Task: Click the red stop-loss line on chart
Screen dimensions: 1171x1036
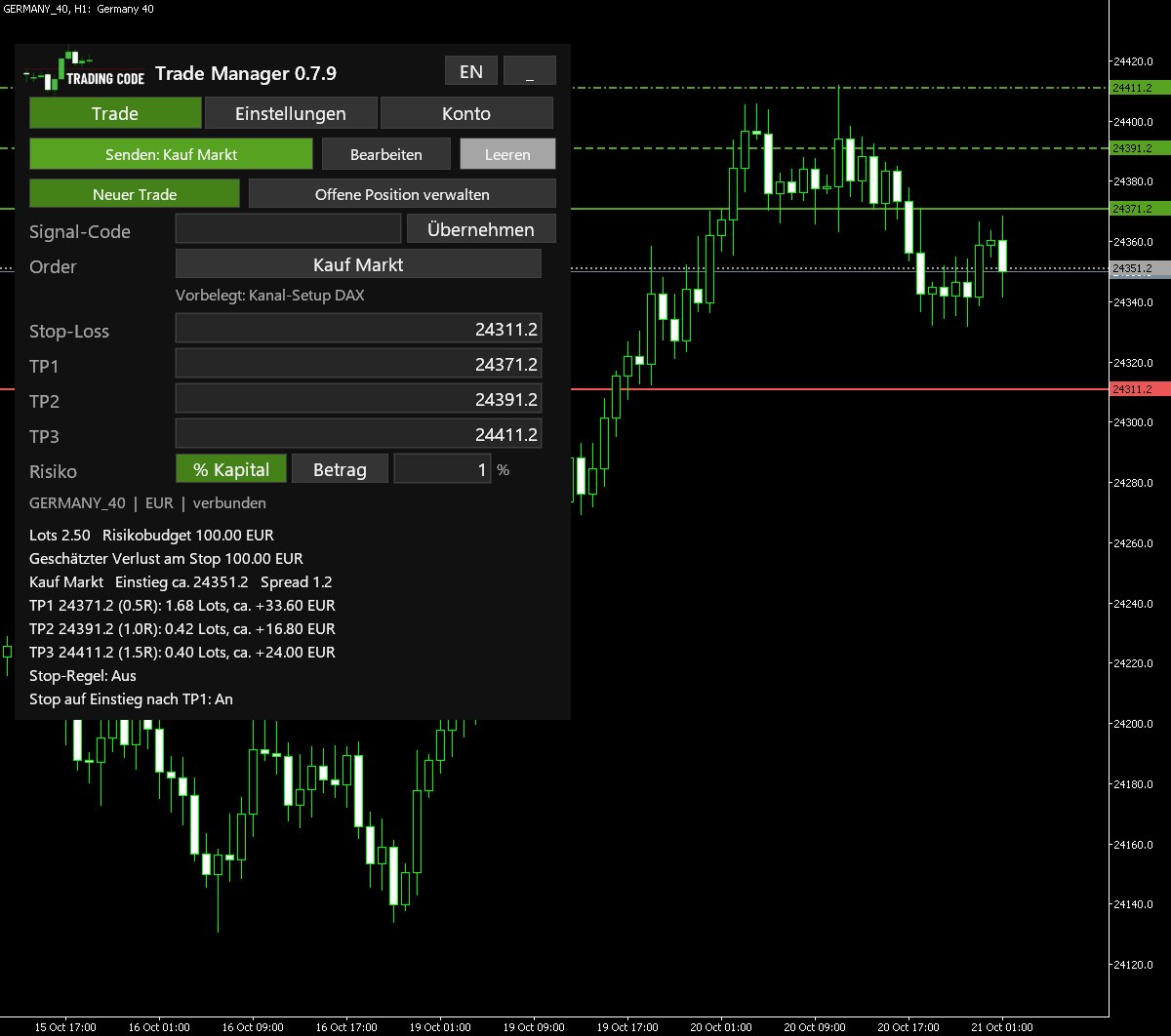Action: click(839, 389)
